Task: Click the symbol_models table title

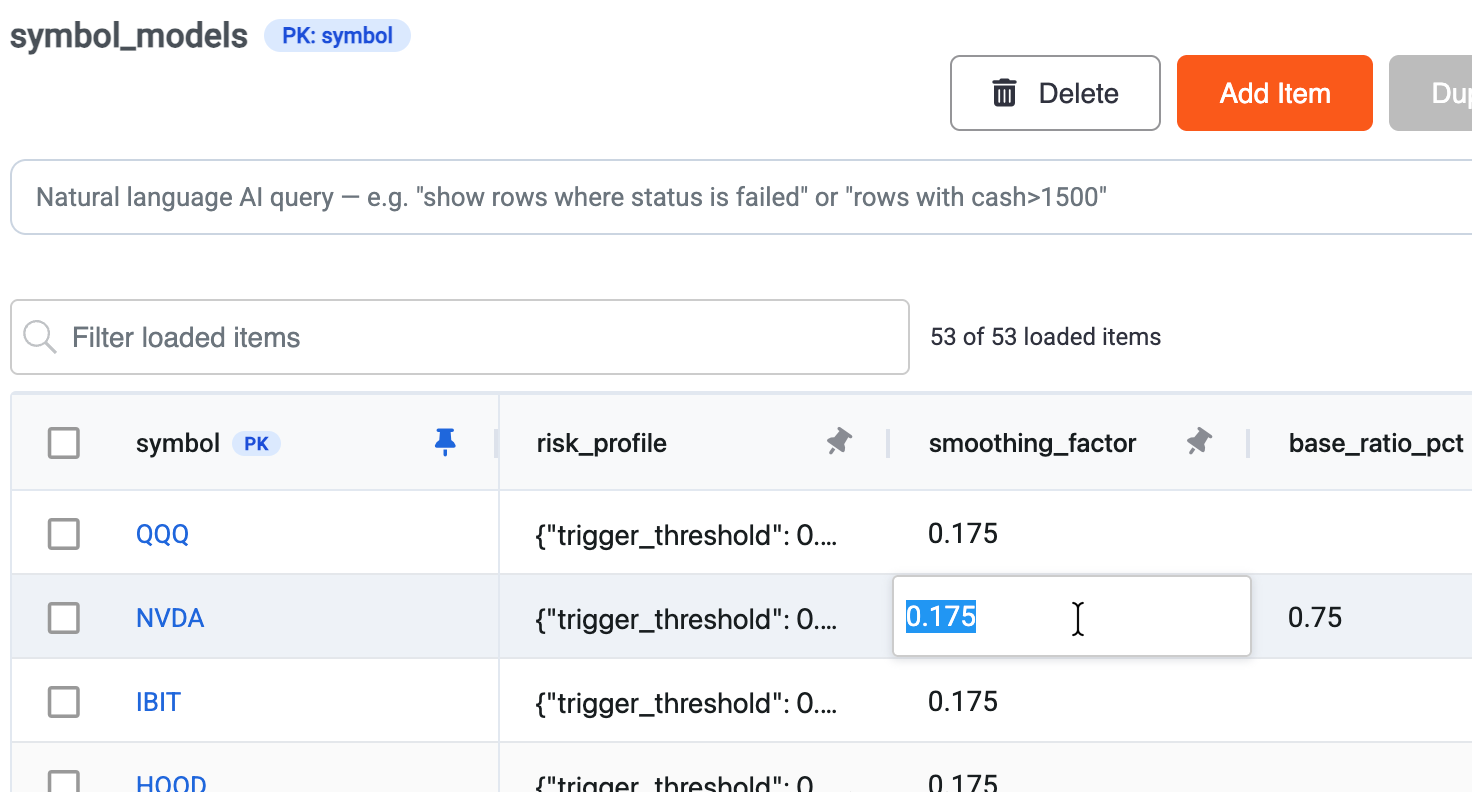Action: (129, 36)
